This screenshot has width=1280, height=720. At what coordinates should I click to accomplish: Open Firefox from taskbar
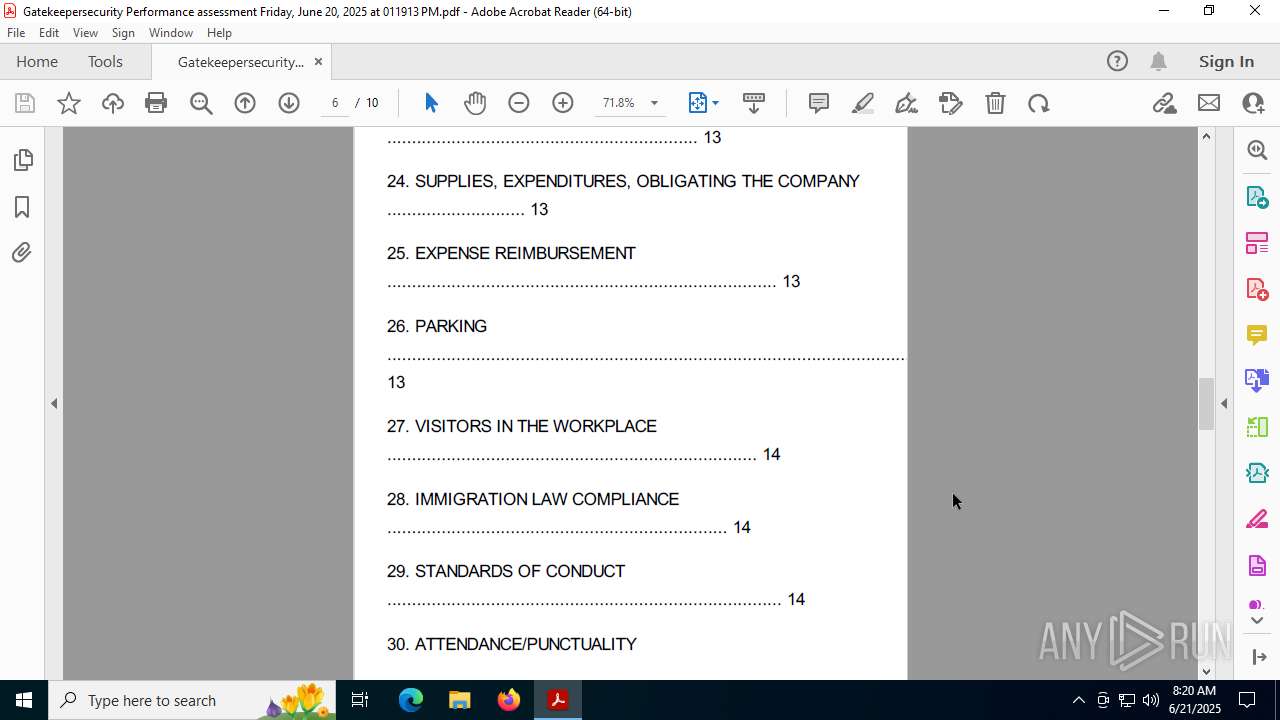(x=509, y=700)
